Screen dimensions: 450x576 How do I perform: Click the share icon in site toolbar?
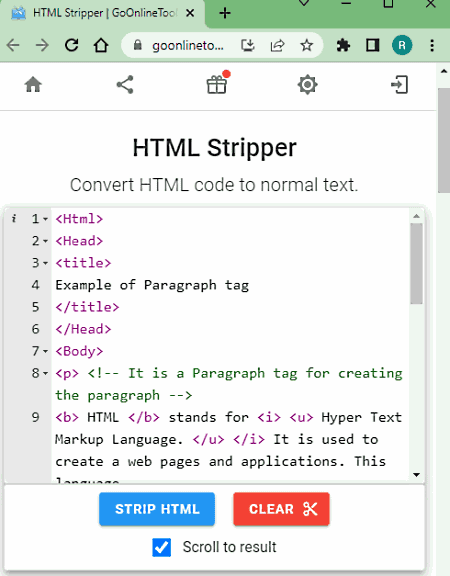click(x=125, y=85)
